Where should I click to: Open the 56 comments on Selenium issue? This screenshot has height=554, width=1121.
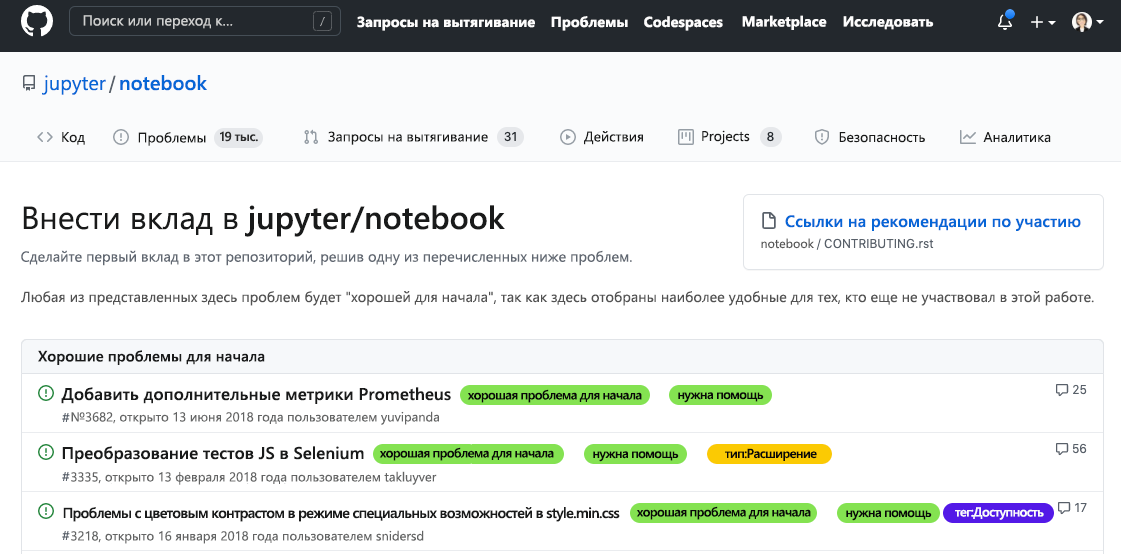[1071, 449]
